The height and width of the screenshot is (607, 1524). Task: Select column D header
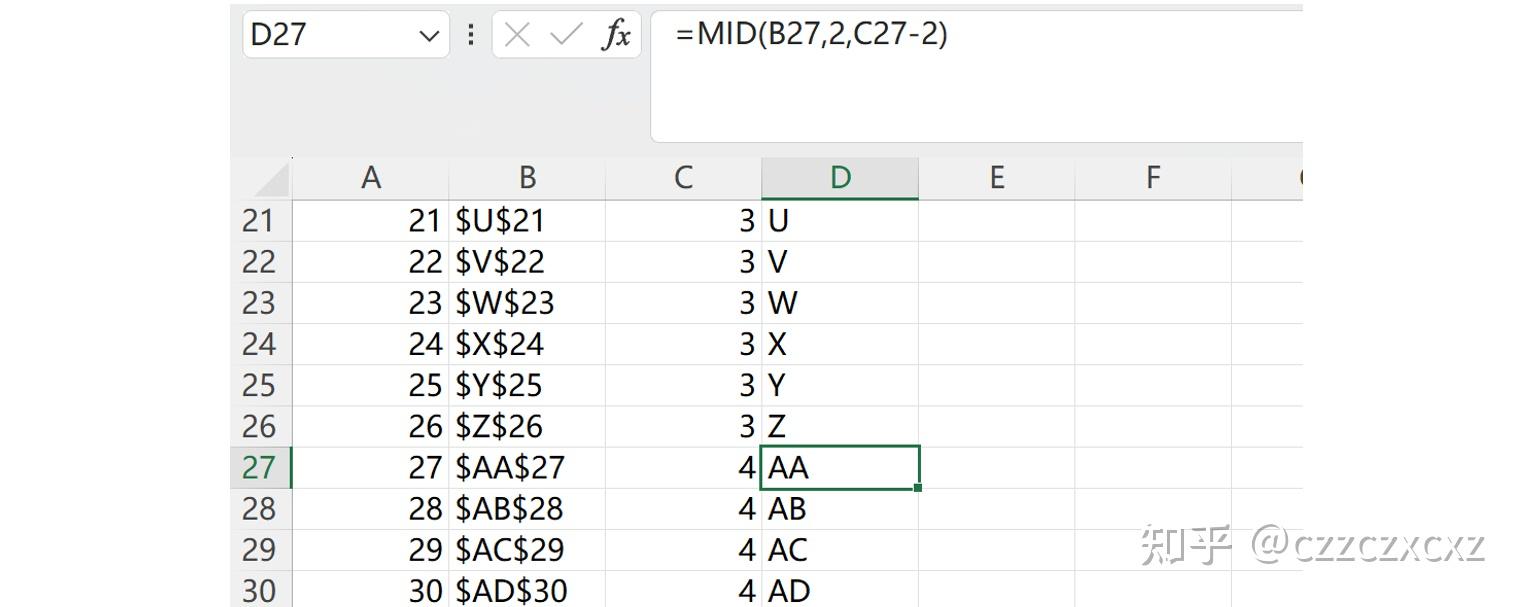click(x=839, y=177)
